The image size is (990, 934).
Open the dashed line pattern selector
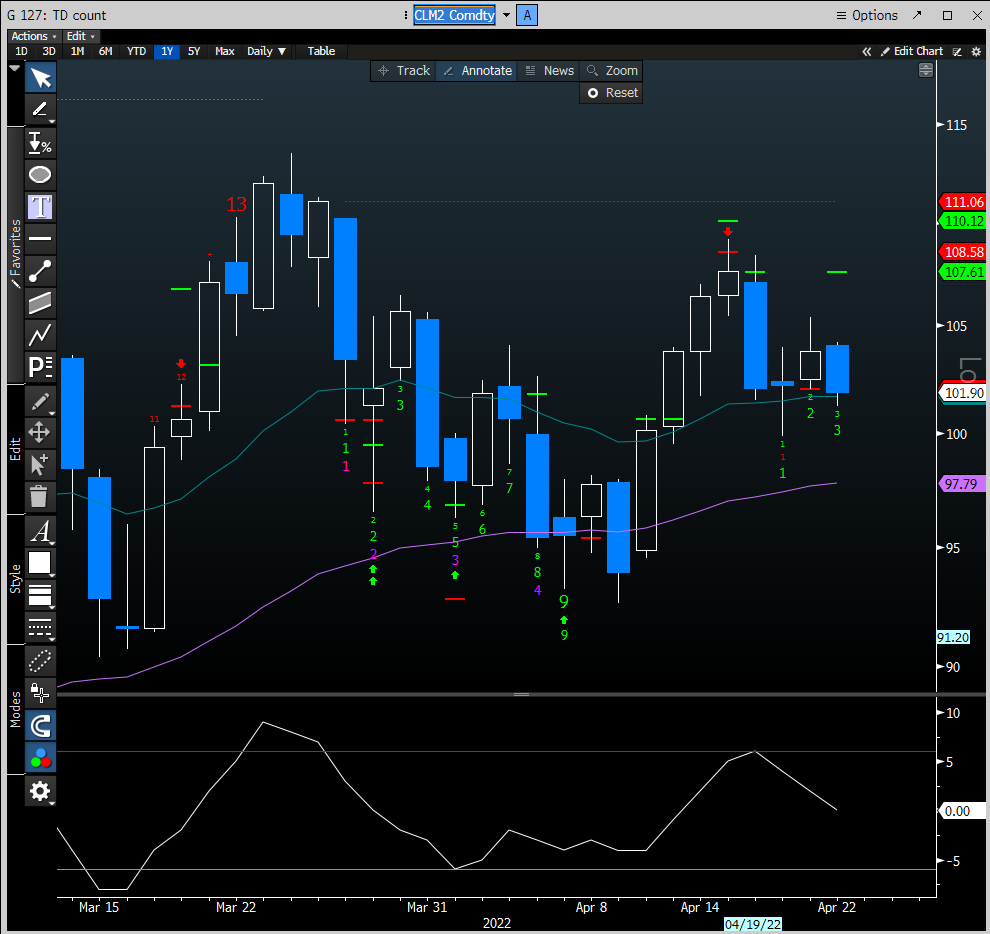40,627
